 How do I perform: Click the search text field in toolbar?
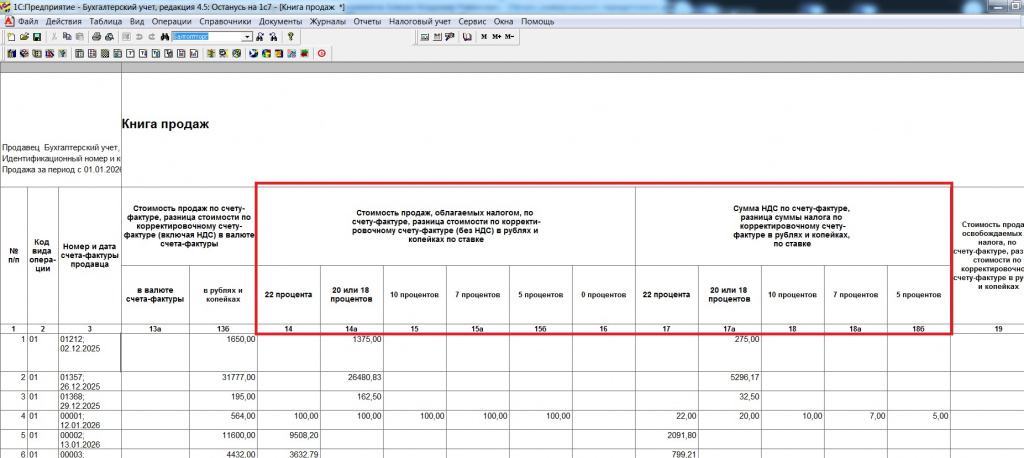point(207,37)
